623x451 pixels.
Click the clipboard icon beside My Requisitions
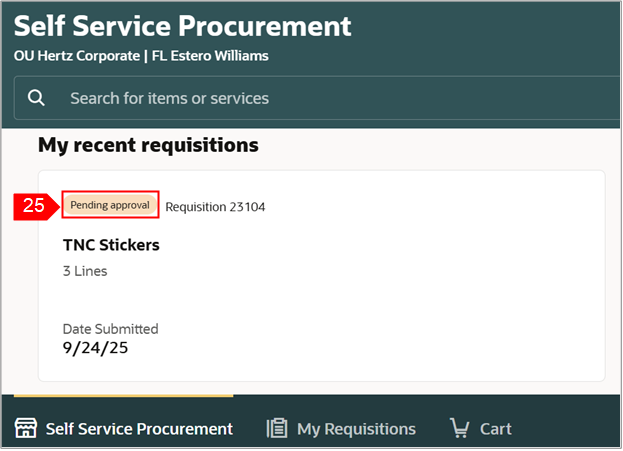(x=277, y=428)
